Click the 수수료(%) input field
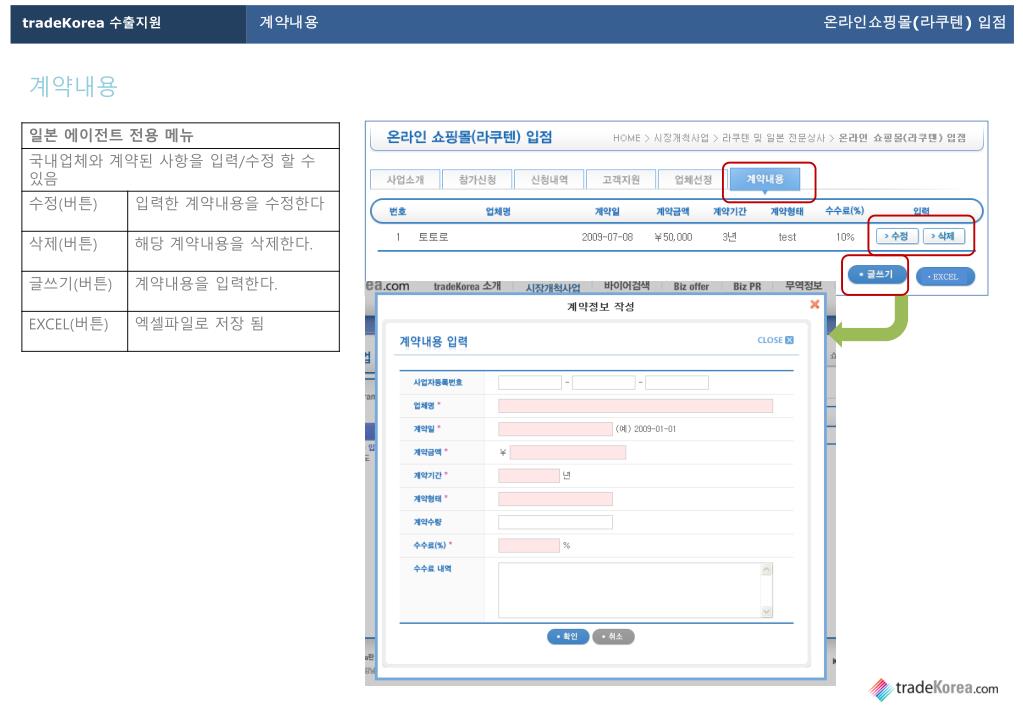The height and width of the screenshot is (722, 1023). tap(528, 545)
